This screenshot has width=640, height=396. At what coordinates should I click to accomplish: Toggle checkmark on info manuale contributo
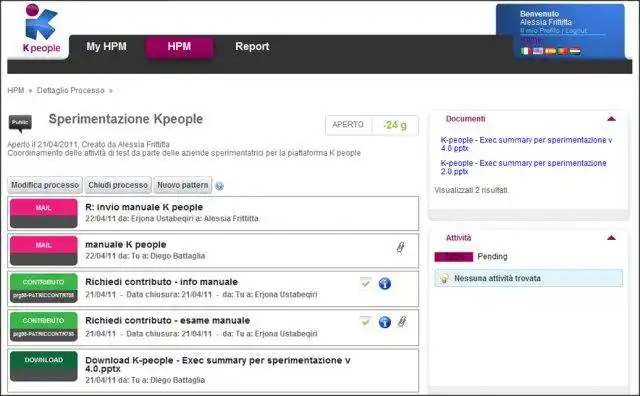point(365,283)
